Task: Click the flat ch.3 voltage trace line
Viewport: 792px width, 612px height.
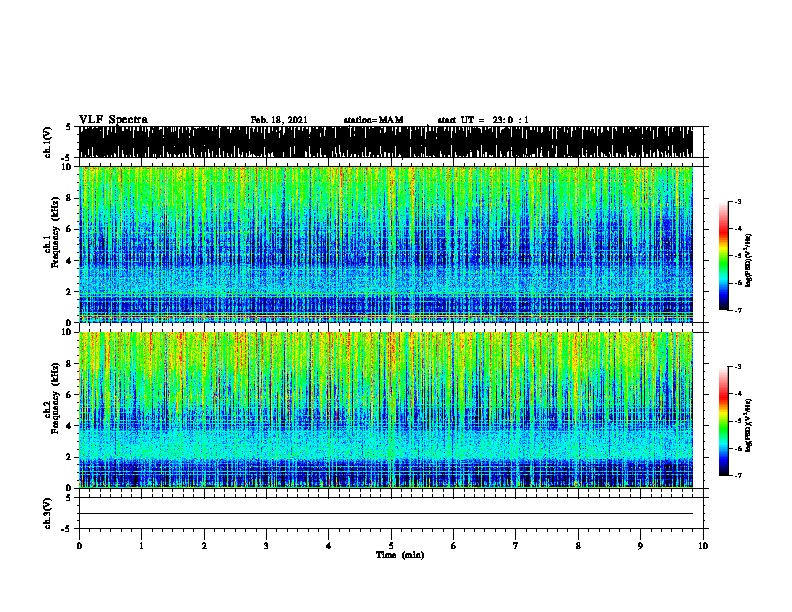Action: click(x=386, y=514)
